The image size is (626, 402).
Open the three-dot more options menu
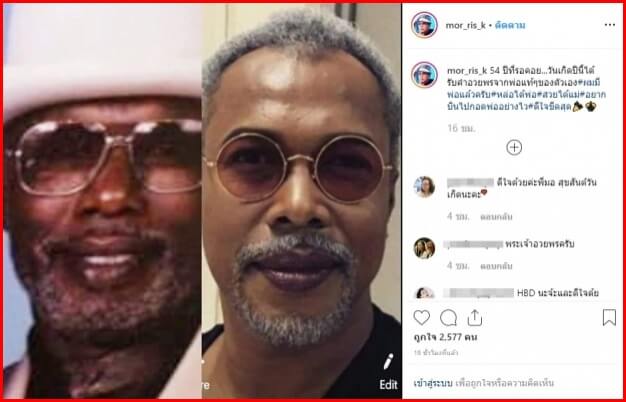tap(610, 25)
